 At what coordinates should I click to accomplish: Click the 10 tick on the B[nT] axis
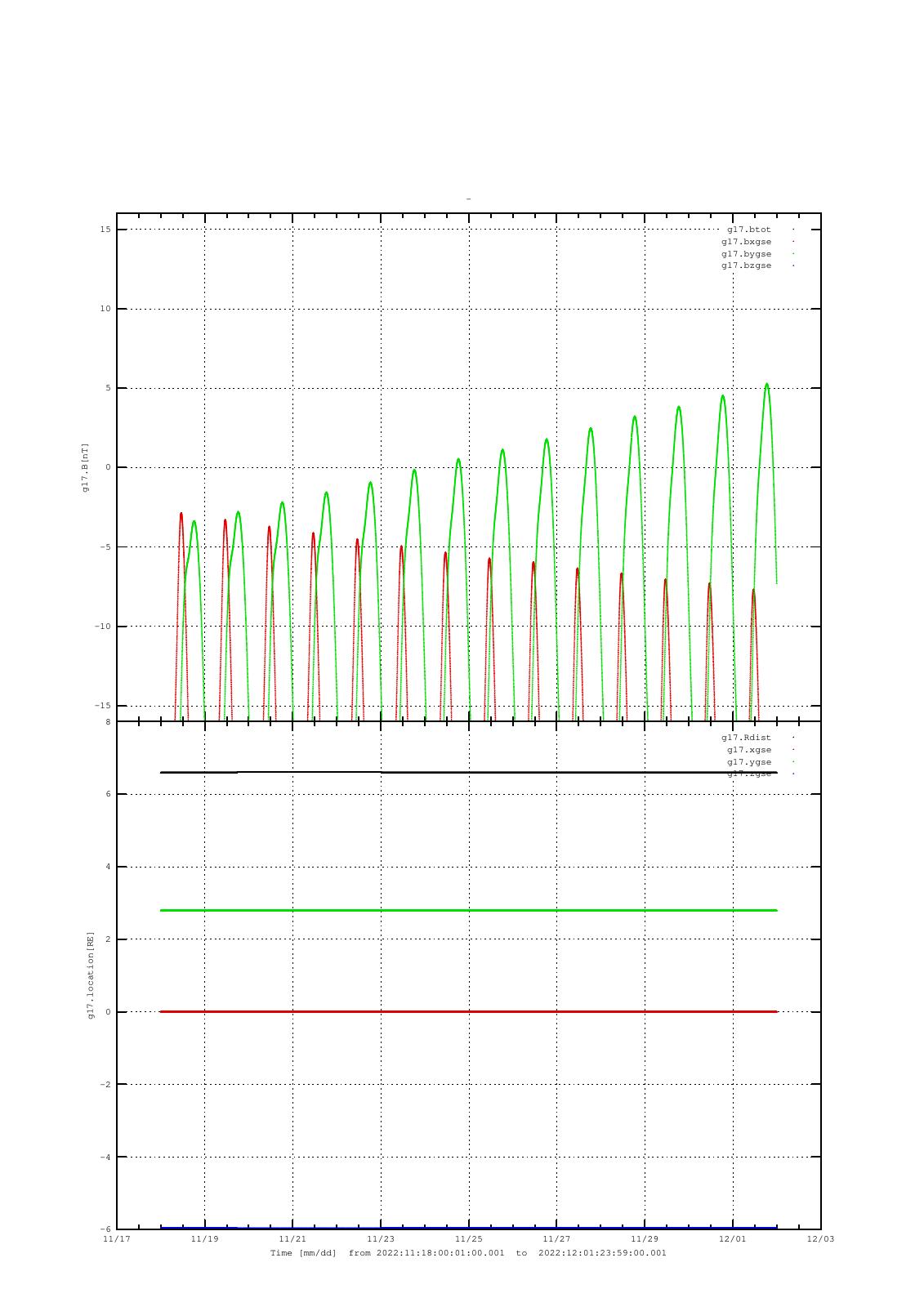tap(106, 309)
